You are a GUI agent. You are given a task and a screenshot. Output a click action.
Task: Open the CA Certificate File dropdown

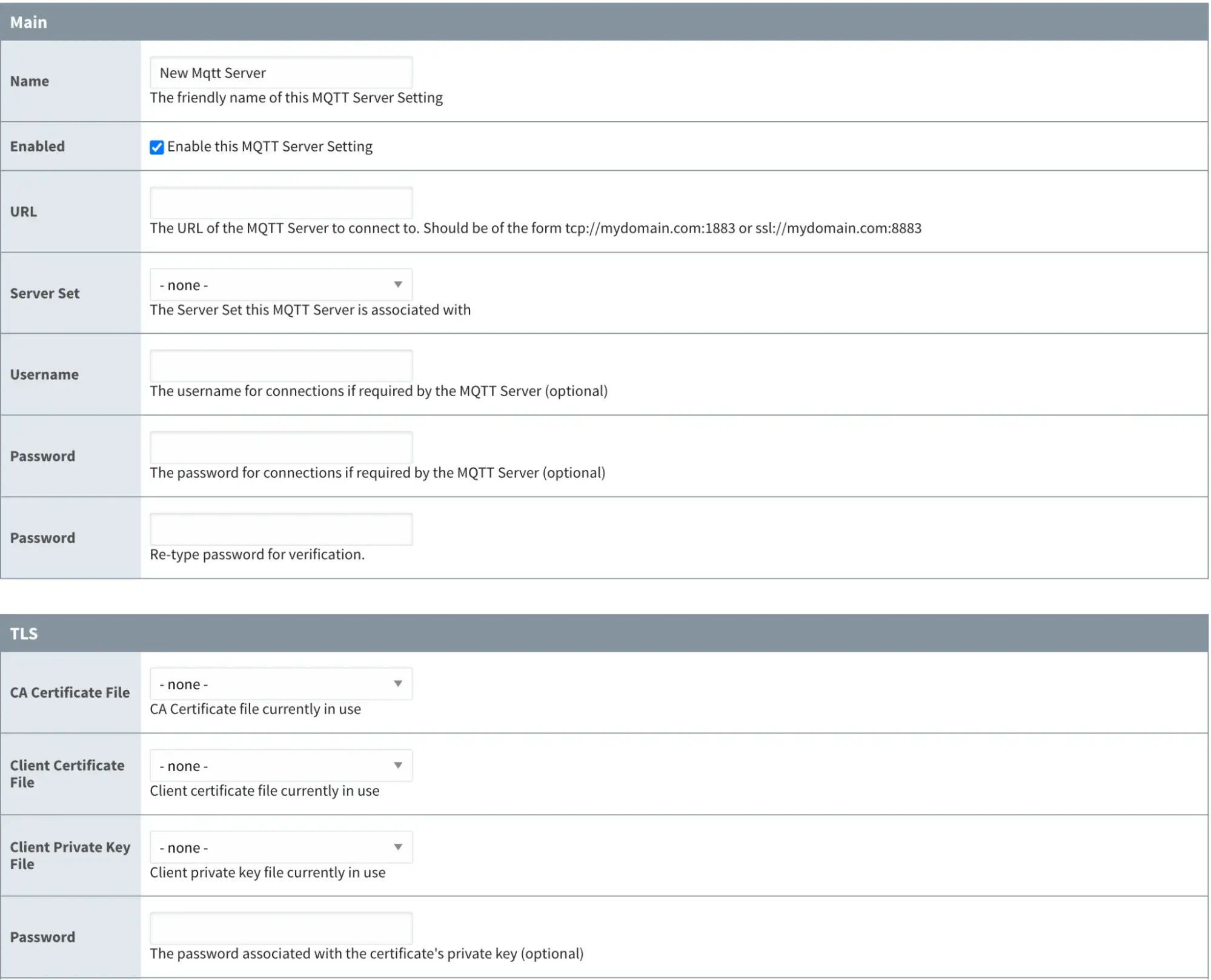point(281,684)
